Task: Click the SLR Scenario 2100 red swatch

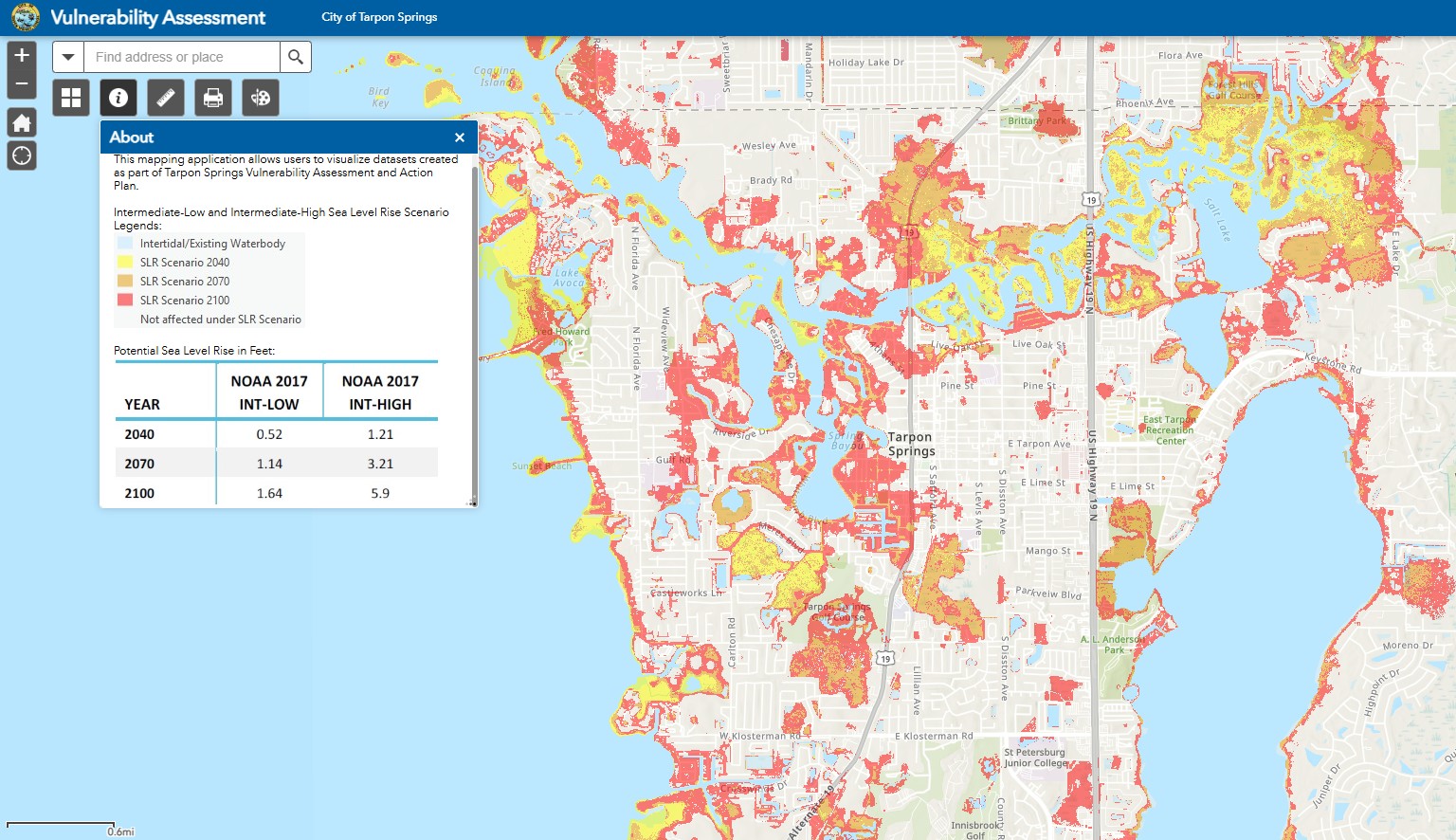Action: (125, 301)
